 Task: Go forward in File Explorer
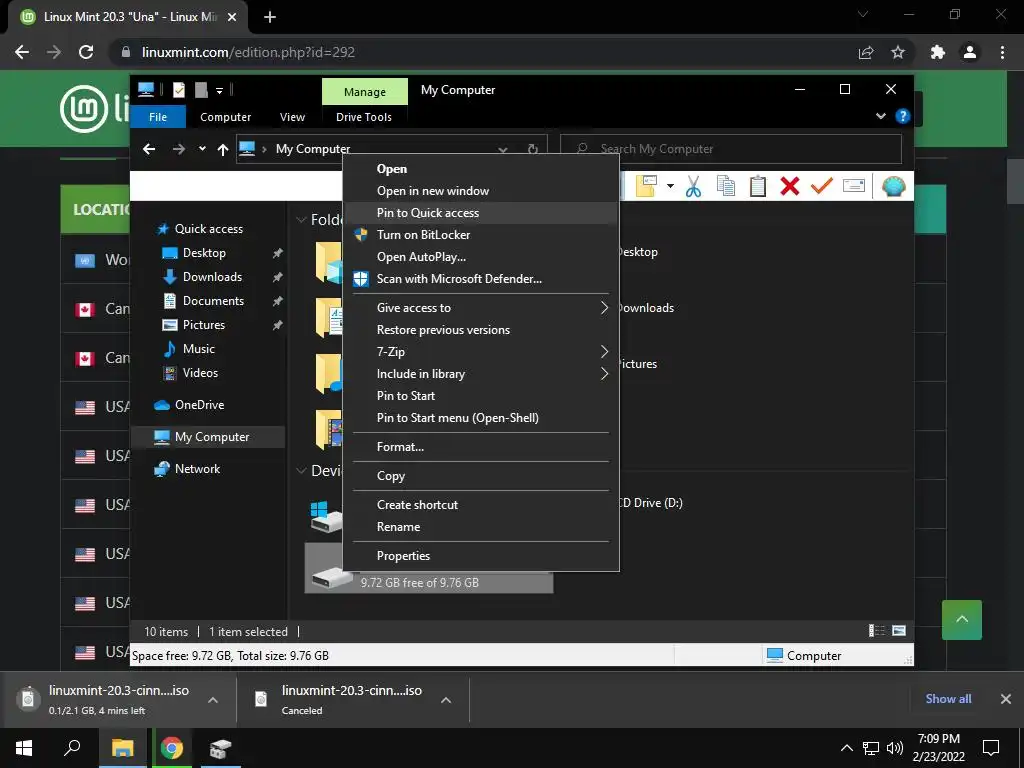pyautogui.click(x=178, y=150)
